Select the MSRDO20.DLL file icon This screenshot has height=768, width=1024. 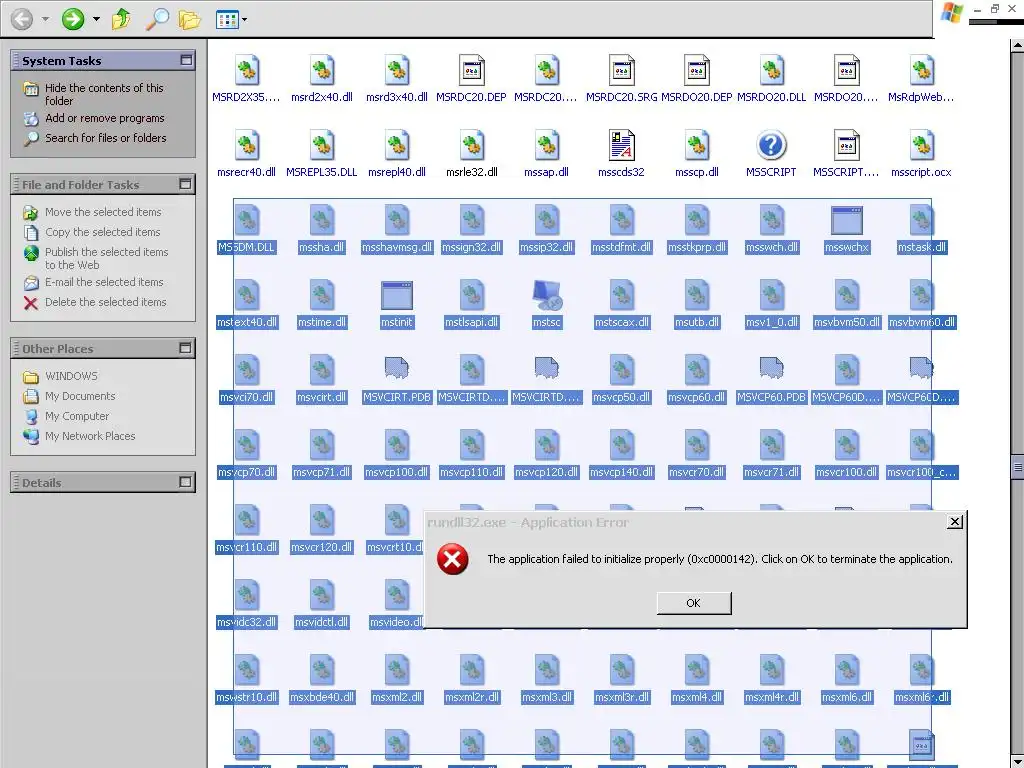coord(771,70)
